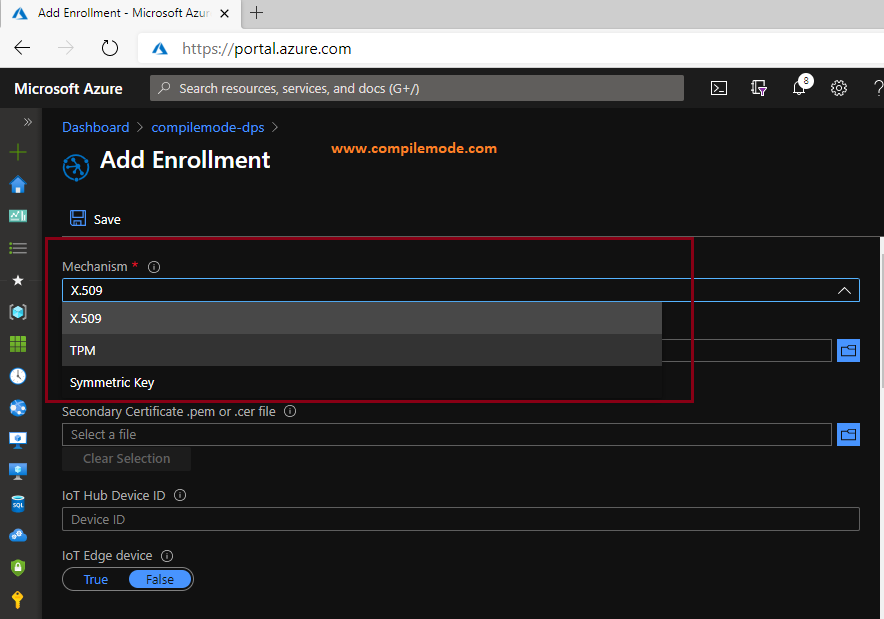Collapse the Mechanism dropdown chevron

pyautogui.click(x=845, y=290)
